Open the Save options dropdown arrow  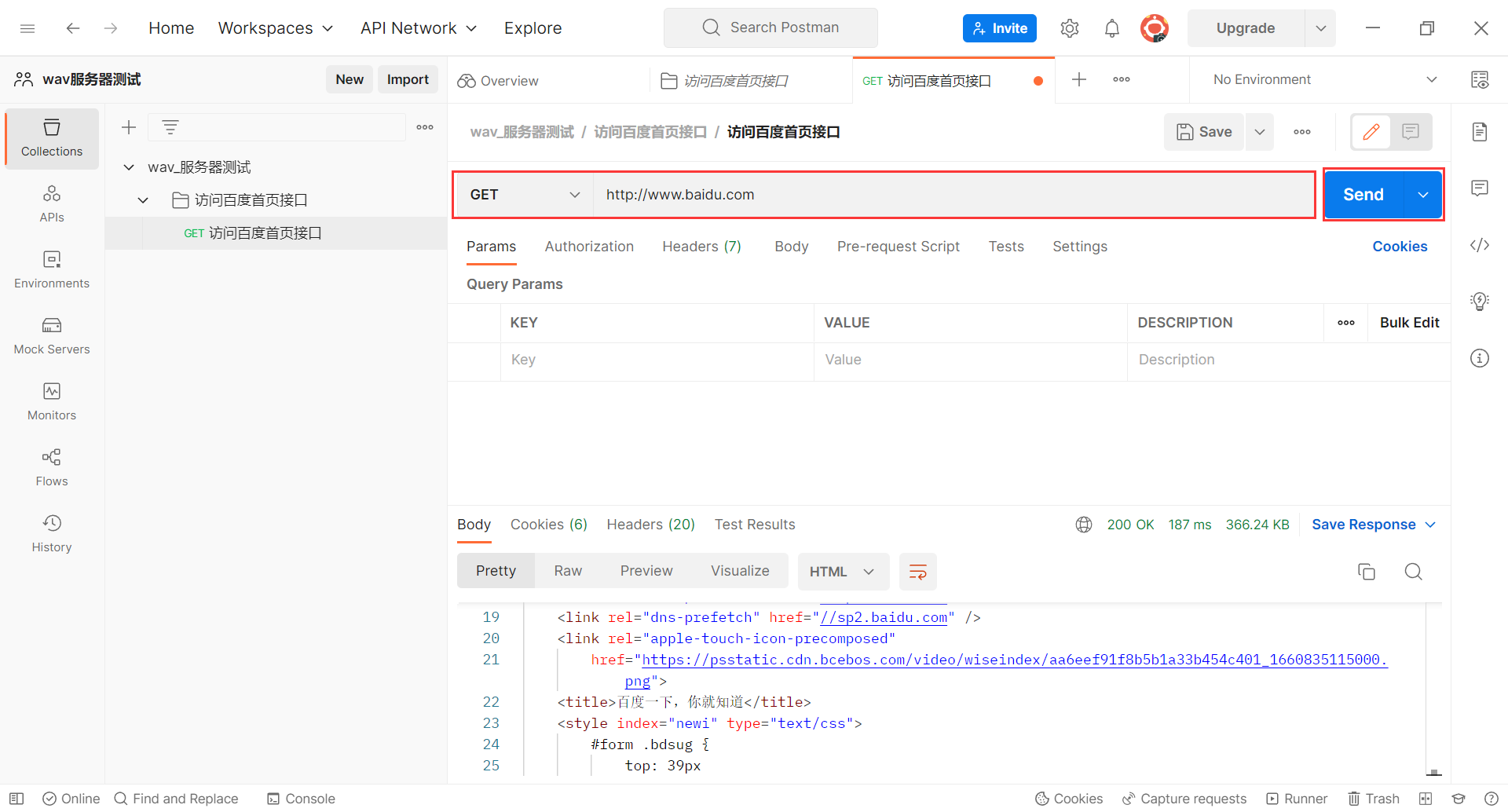(x=1260, y=132)
